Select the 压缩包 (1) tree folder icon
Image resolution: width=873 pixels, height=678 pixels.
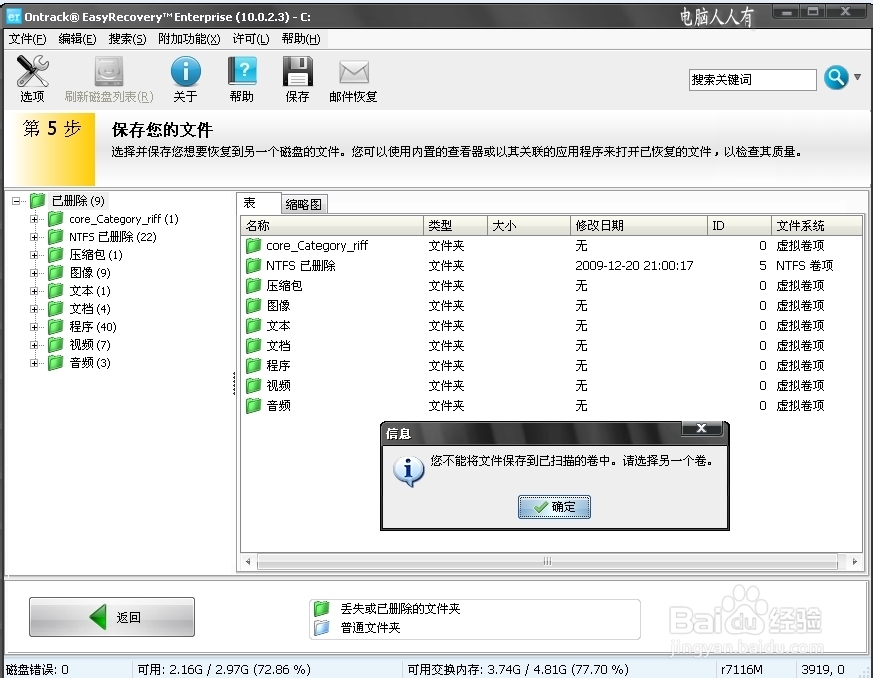[55, 254]
